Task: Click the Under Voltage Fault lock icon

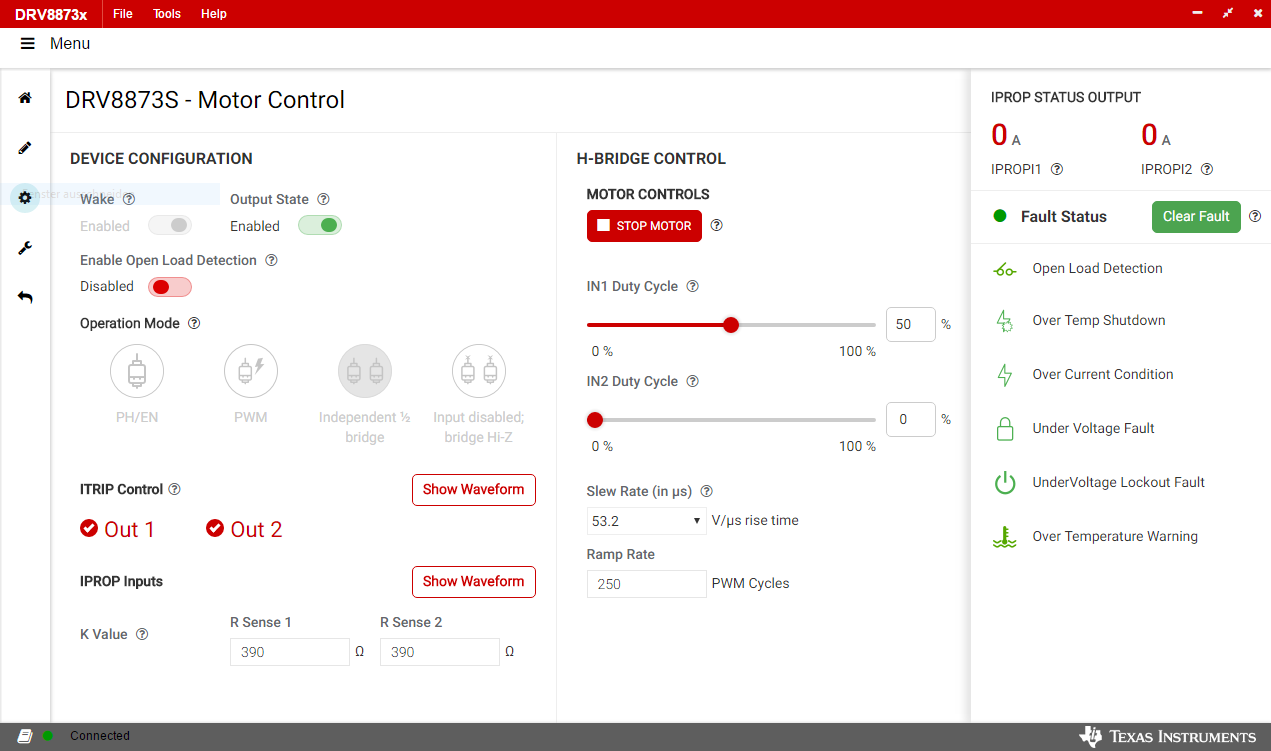Action: click(1005, 429)
